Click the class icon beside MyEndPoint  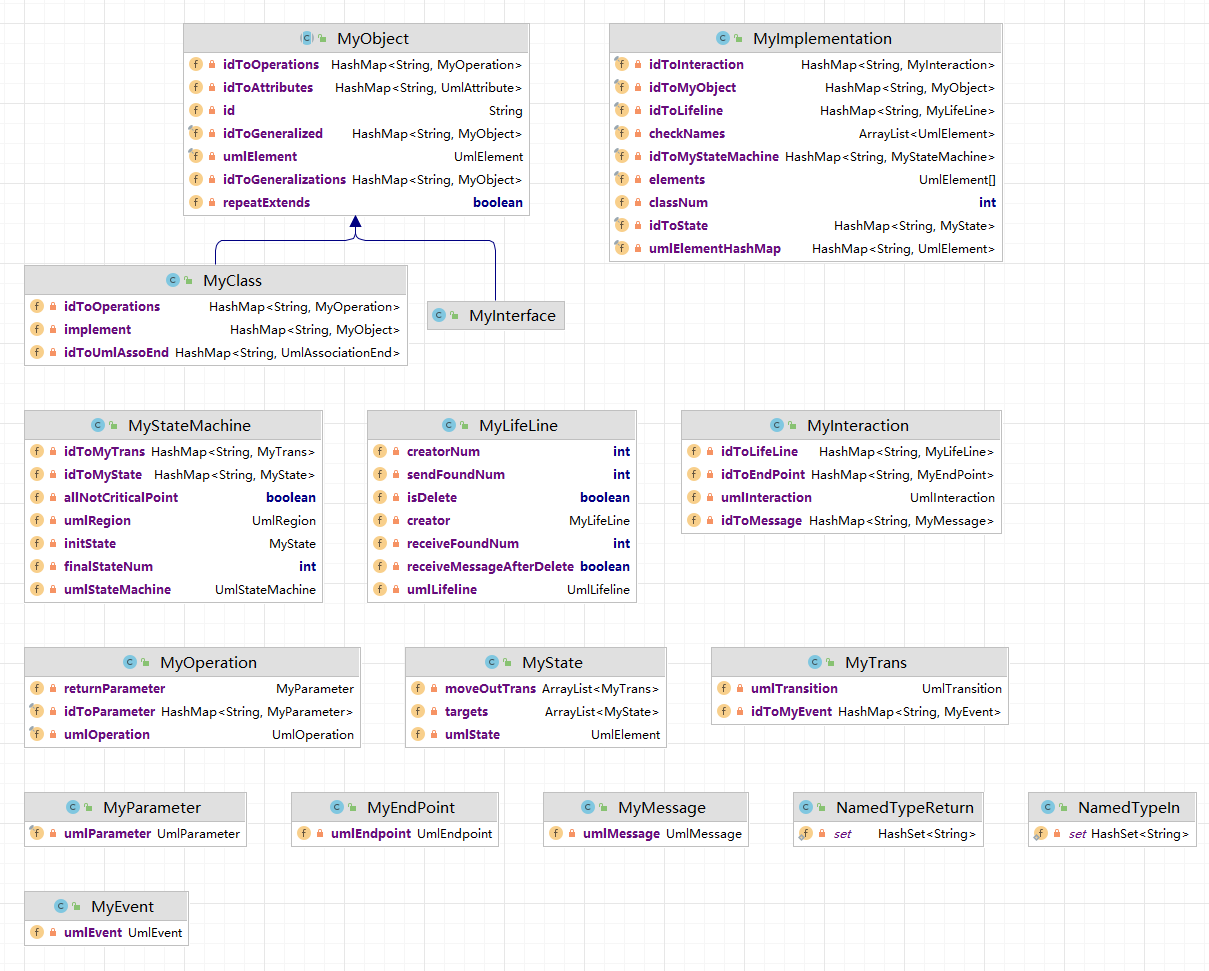[x=337, y=808]
